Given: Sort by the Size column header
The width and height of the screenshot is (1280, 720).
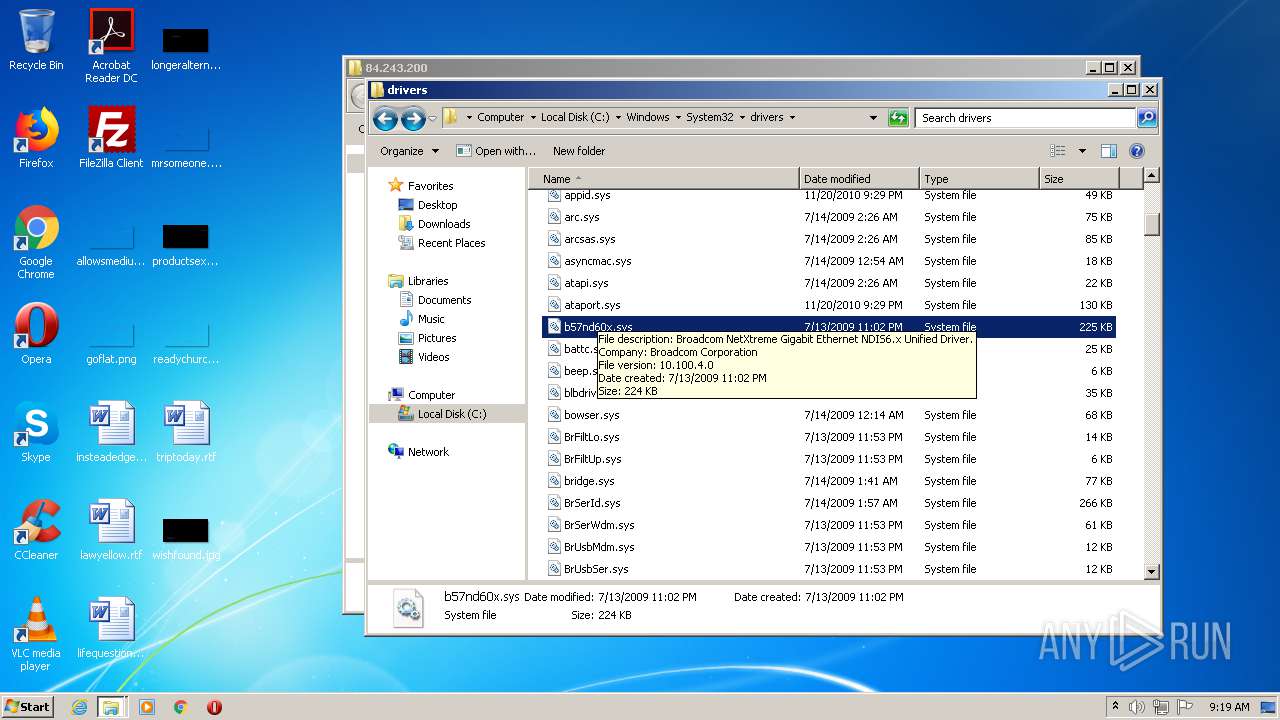Looking at the screenshot, I should (1079, 179).
